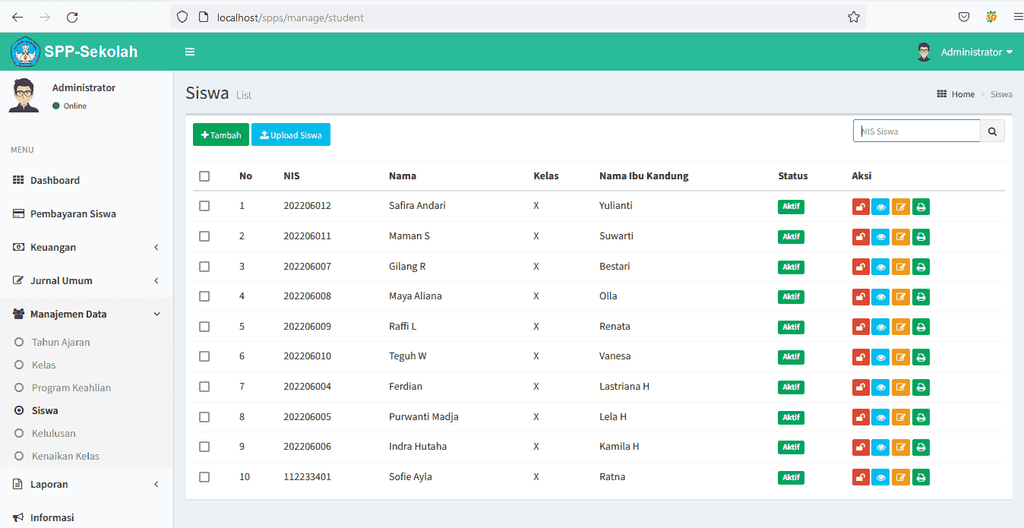This screenshot has width=1024, height=528.
Task: Click the Pocket save icon in browser toolbar
Action: [x=964, y=18]
